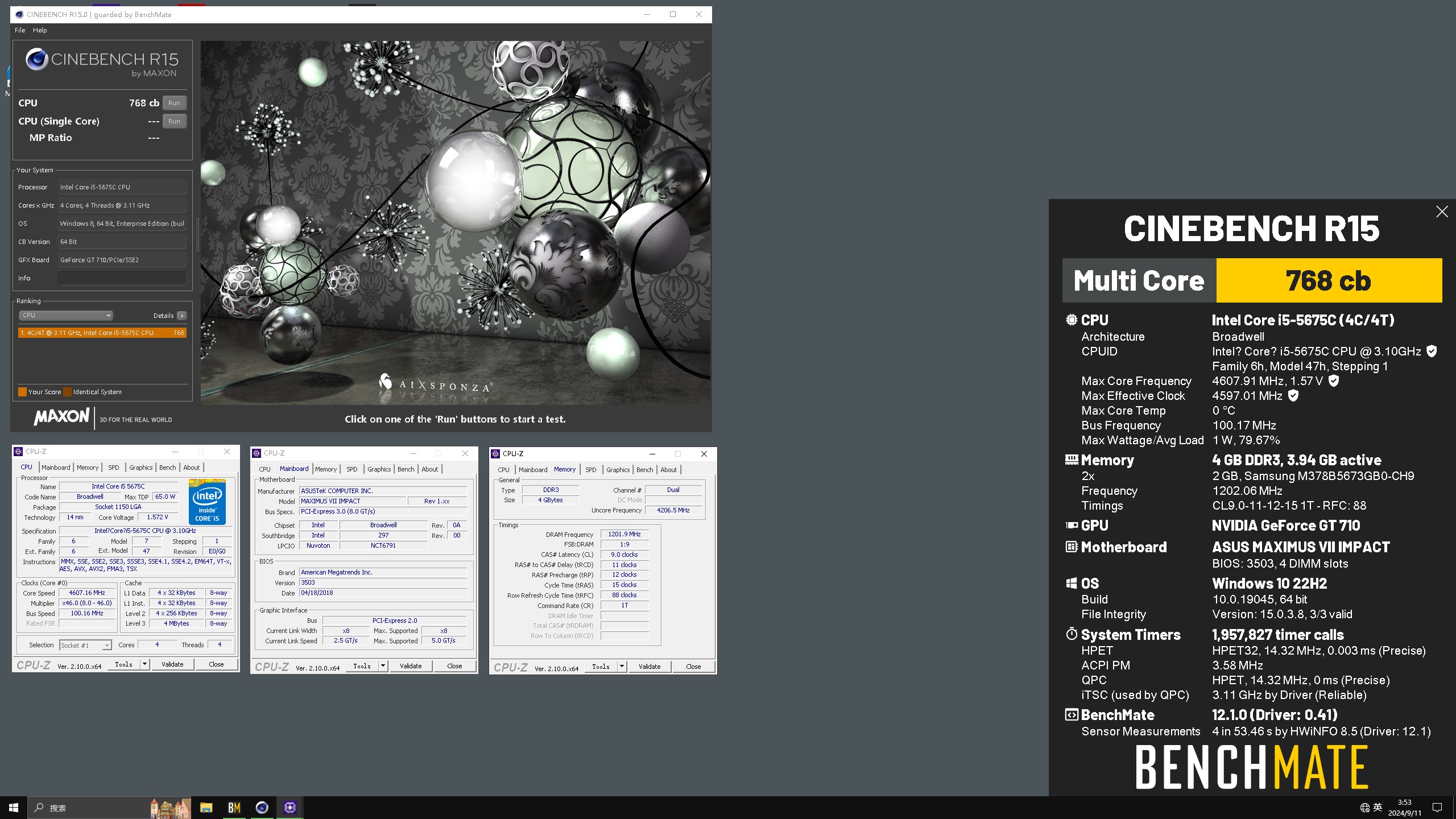Viewport: 1456px width, 819px height.
Task: Open the Ranking CPU dropdown
Action: click(66, 316)
